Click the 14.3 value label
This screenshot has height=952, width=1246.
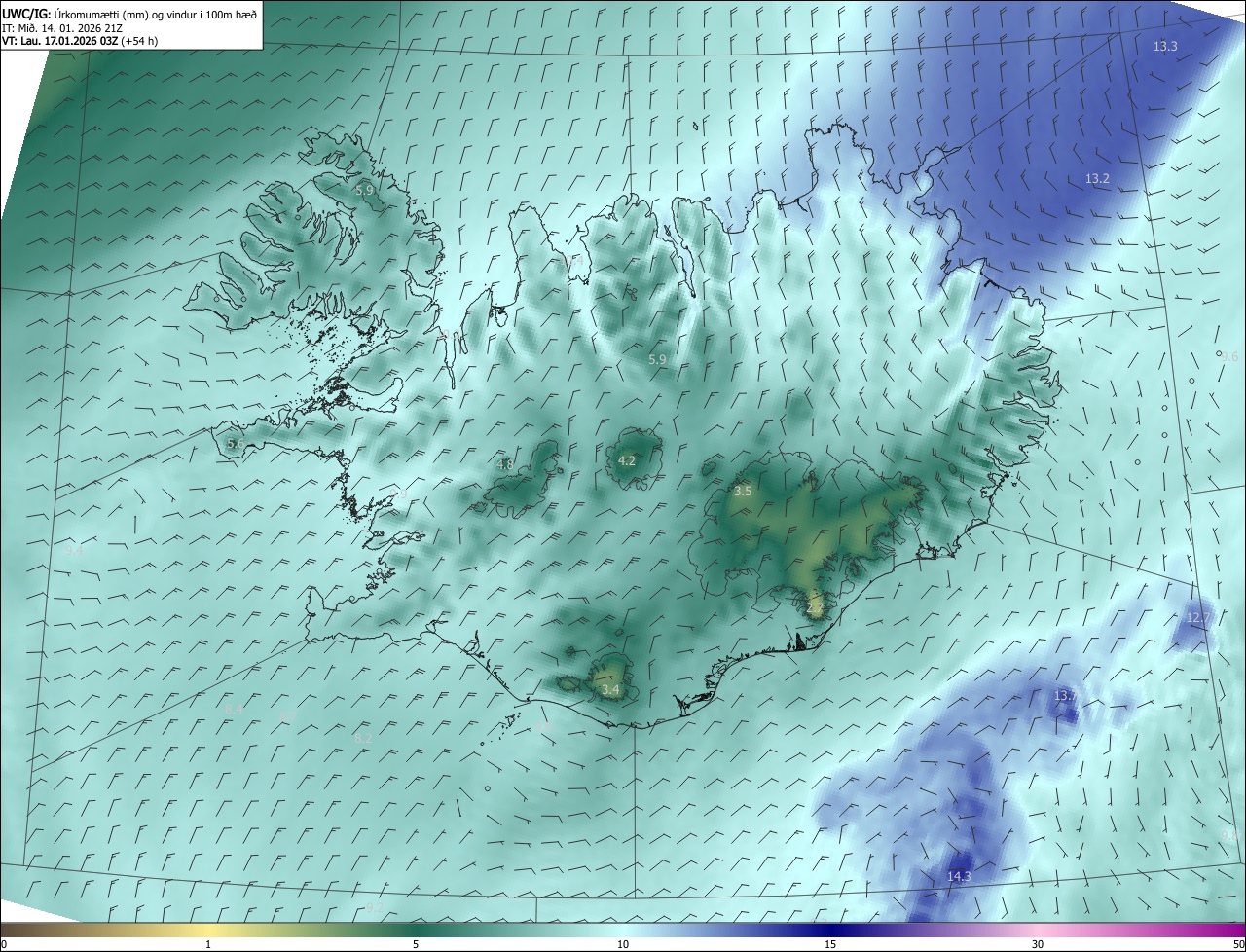coord(959,877)
